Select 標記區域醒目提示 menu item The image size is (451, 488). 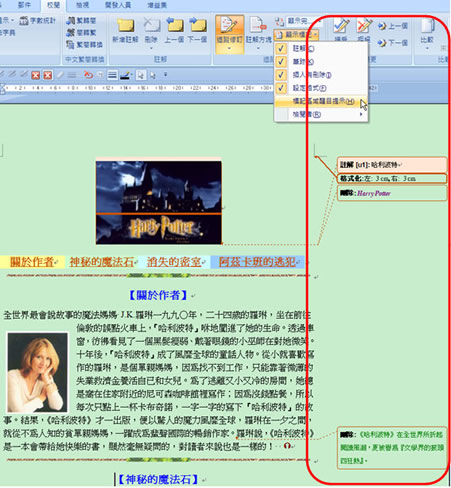pyautogui.click(x=321, y=101)
